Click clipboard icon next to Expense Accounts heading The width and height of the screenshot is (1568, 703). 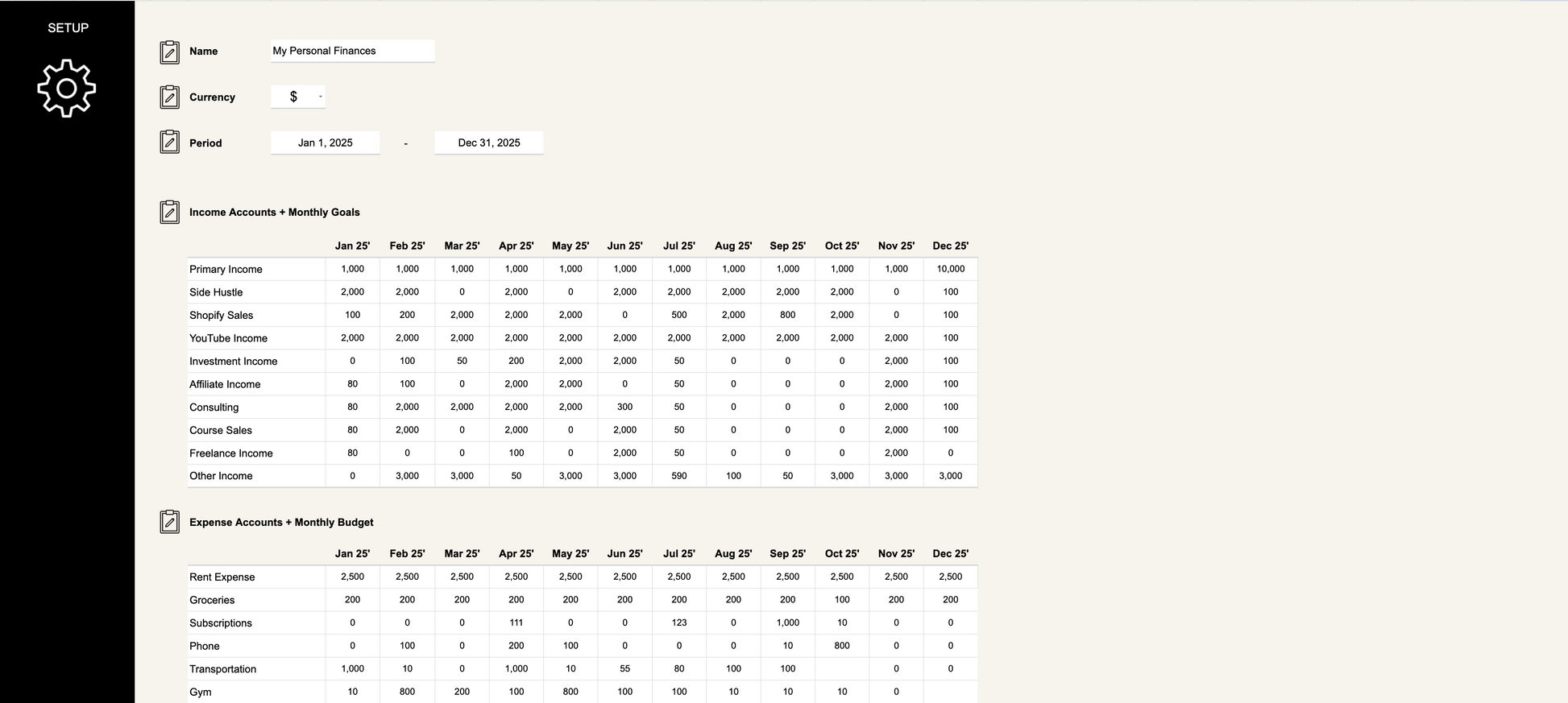click(169, 522)
